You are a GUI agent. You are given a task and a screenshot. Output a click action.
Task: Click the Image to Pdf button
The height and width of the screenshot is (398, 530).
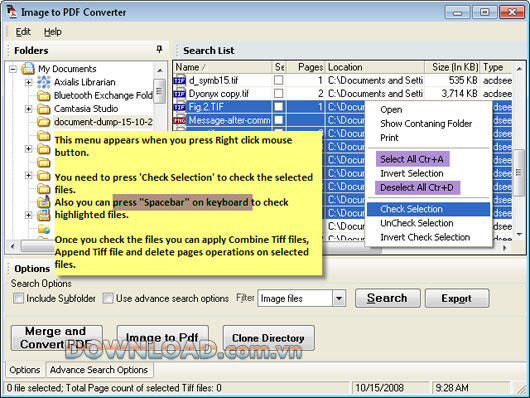tap(163, 337)
